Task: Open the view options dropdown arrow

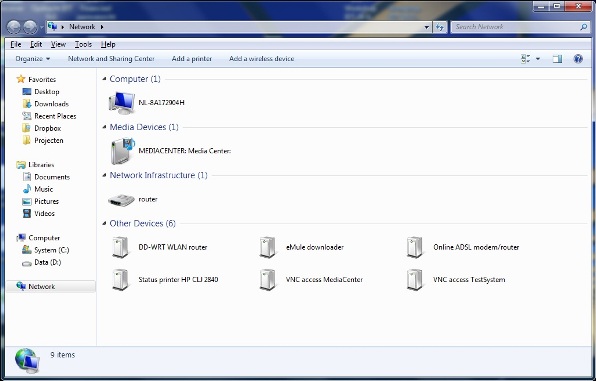Action: (538, 59)
